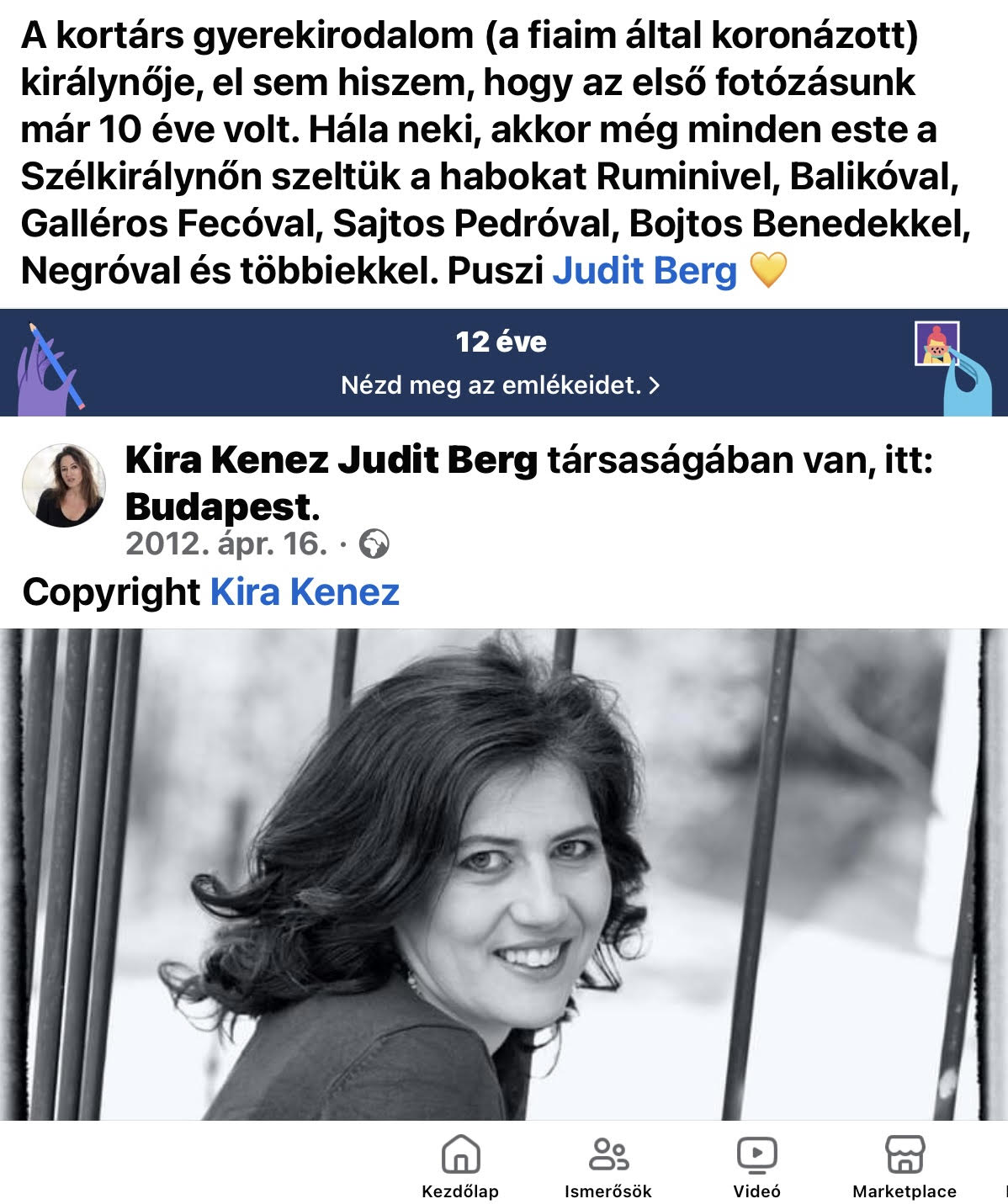
Task: Click the yellow heart emoji
Action: point(767,270)
